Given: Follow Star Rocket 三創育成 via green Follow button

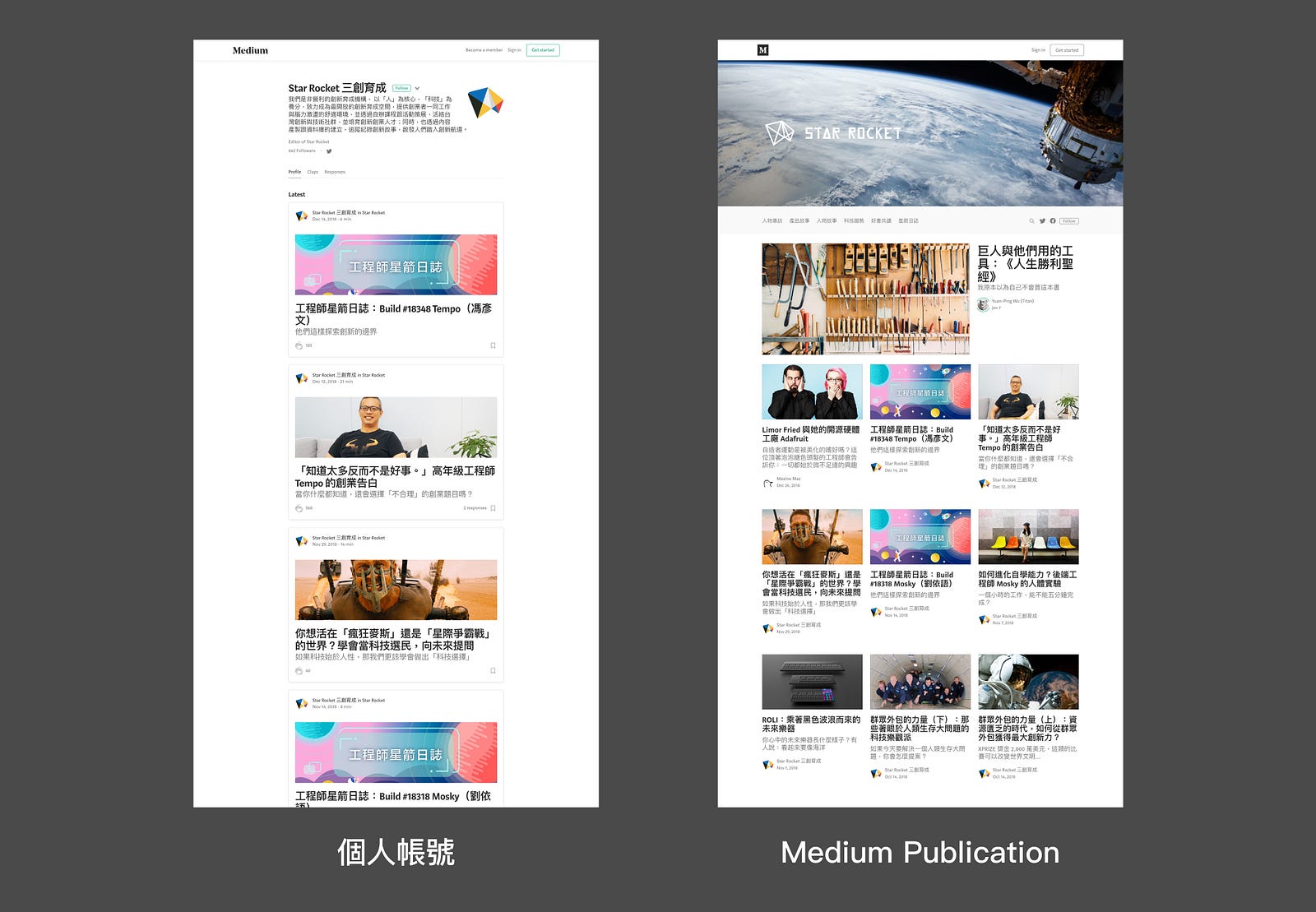Looking at the screenshot, I should 401,88.
